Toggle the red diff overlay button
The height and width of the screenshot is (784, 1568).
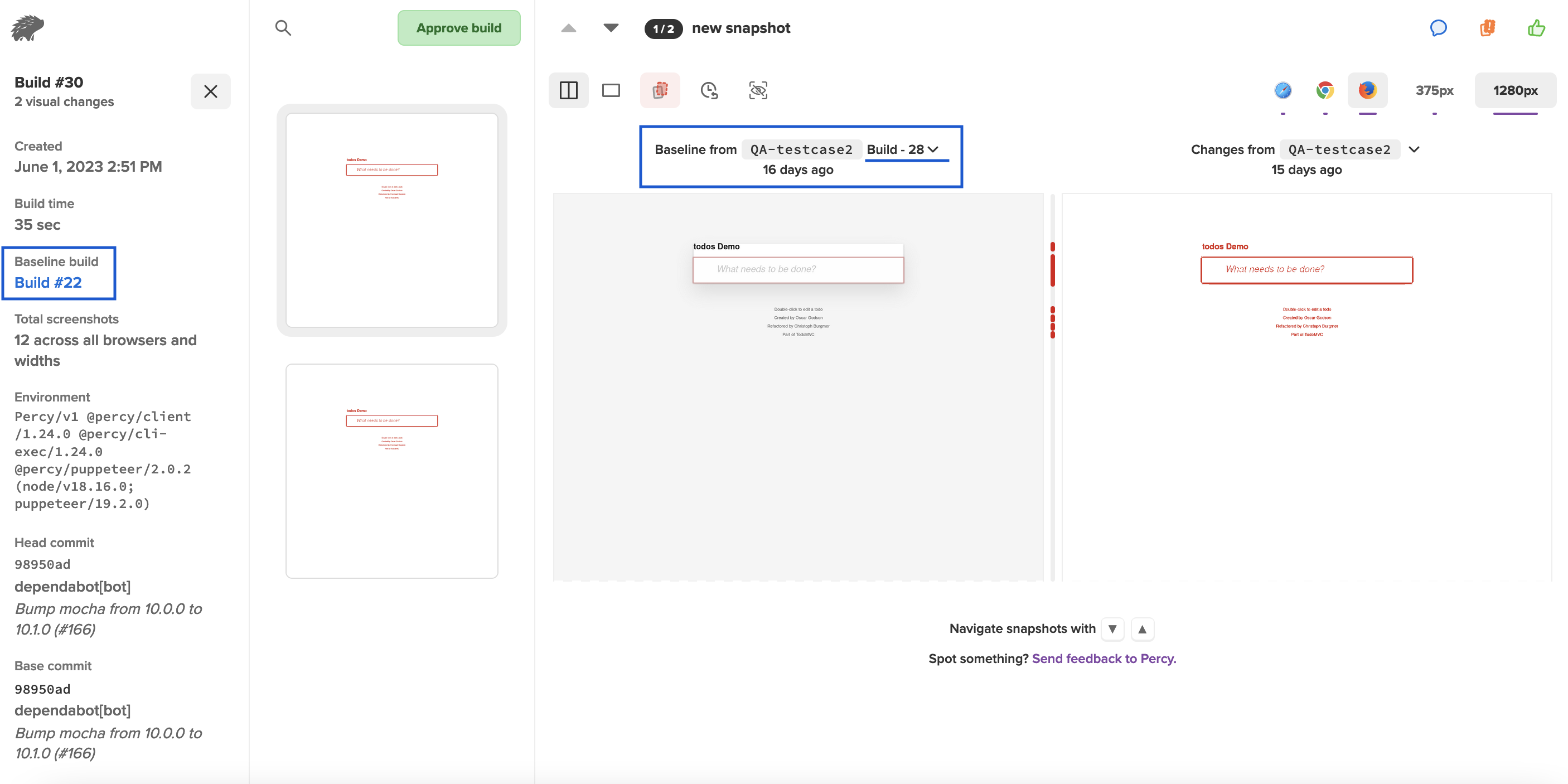[x=660, y=91]
